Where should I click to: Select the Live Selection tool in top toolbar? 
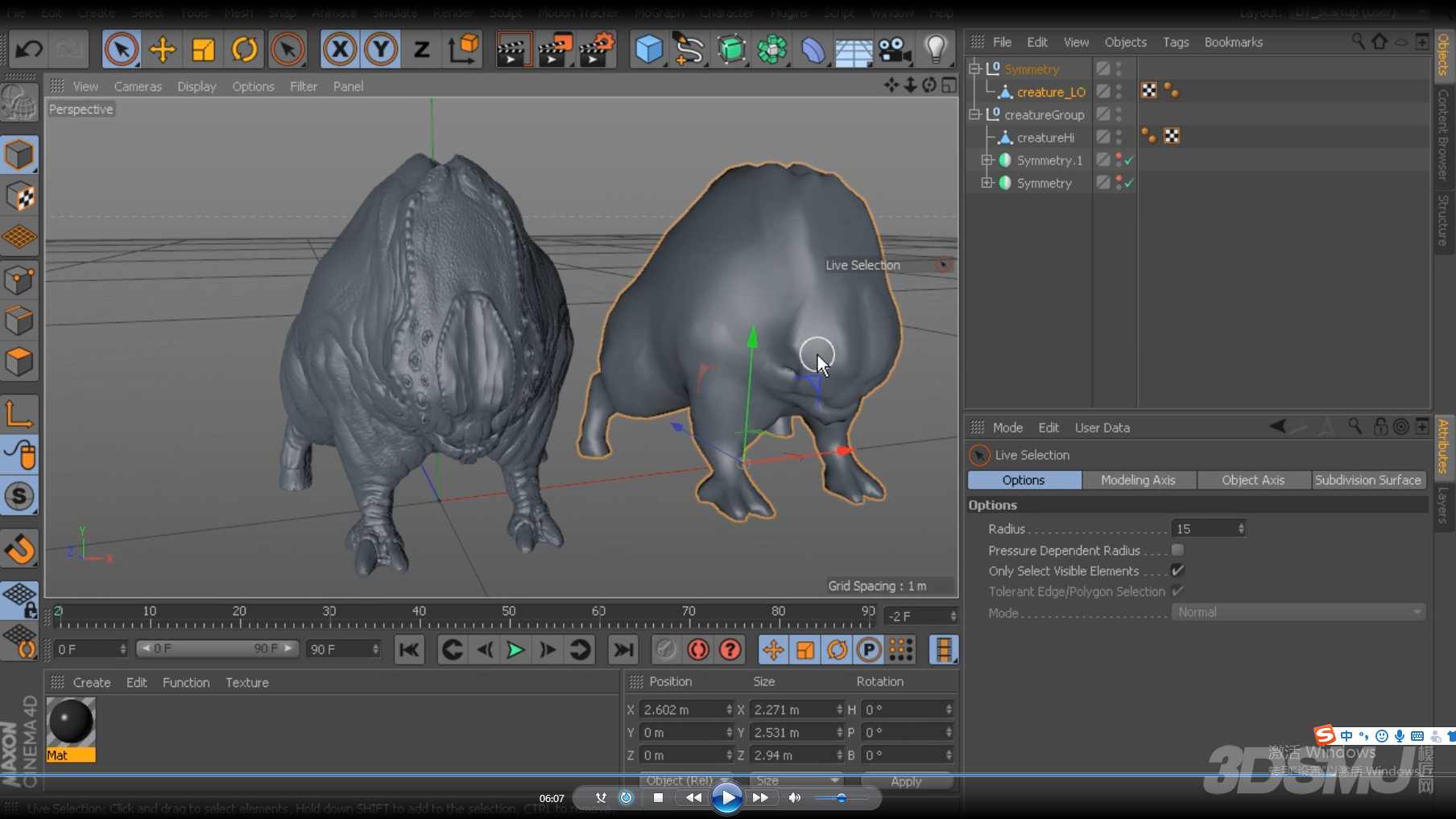(x=122, y=50)
